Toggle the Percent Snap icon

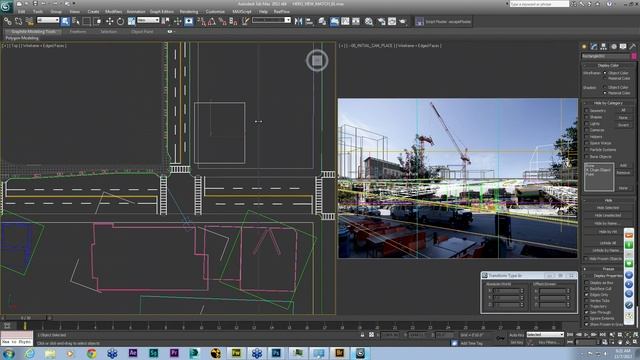click(222, 21)
